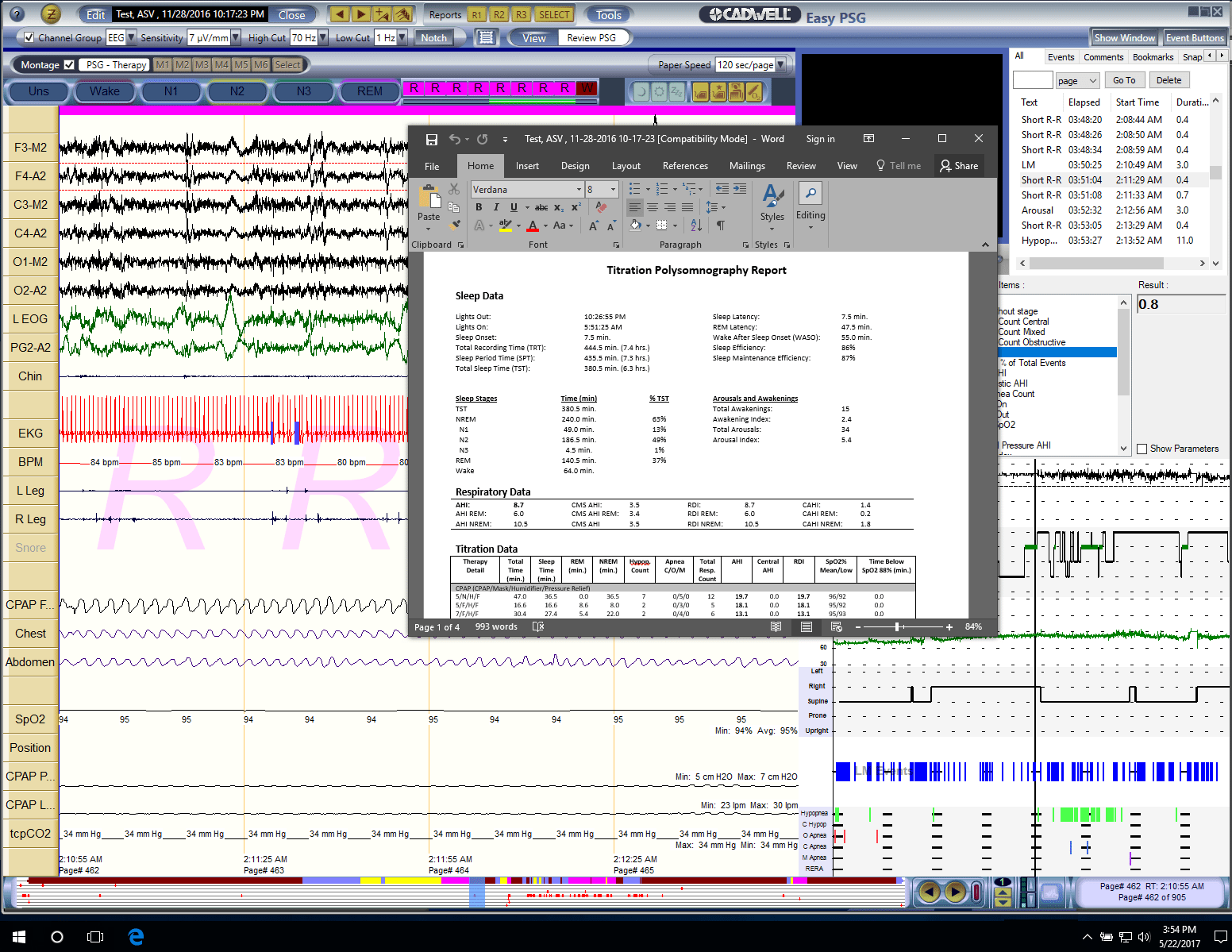The width and height of the screenshot is (1232, 952).
Task: Click the R1 report button
Action: (477, 13)
